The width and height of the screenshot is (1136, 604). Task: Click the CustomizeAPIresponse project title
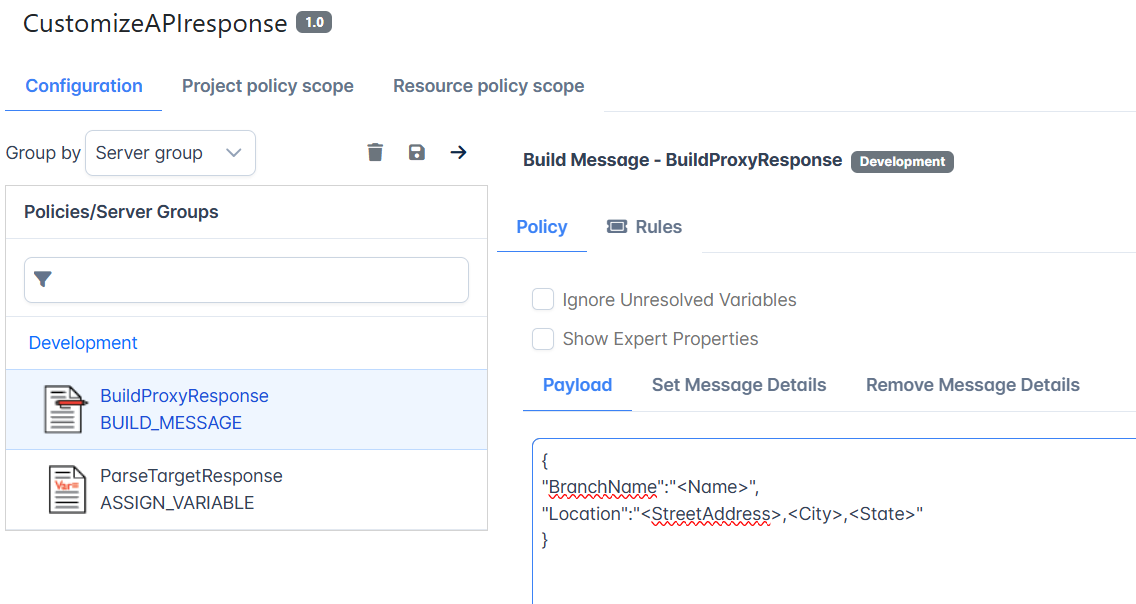tap(155, 23)
